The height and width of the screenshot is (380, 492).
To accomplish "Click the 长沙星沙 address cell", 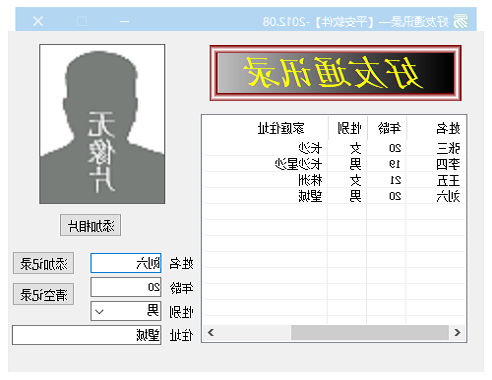I will pos(298,164).
